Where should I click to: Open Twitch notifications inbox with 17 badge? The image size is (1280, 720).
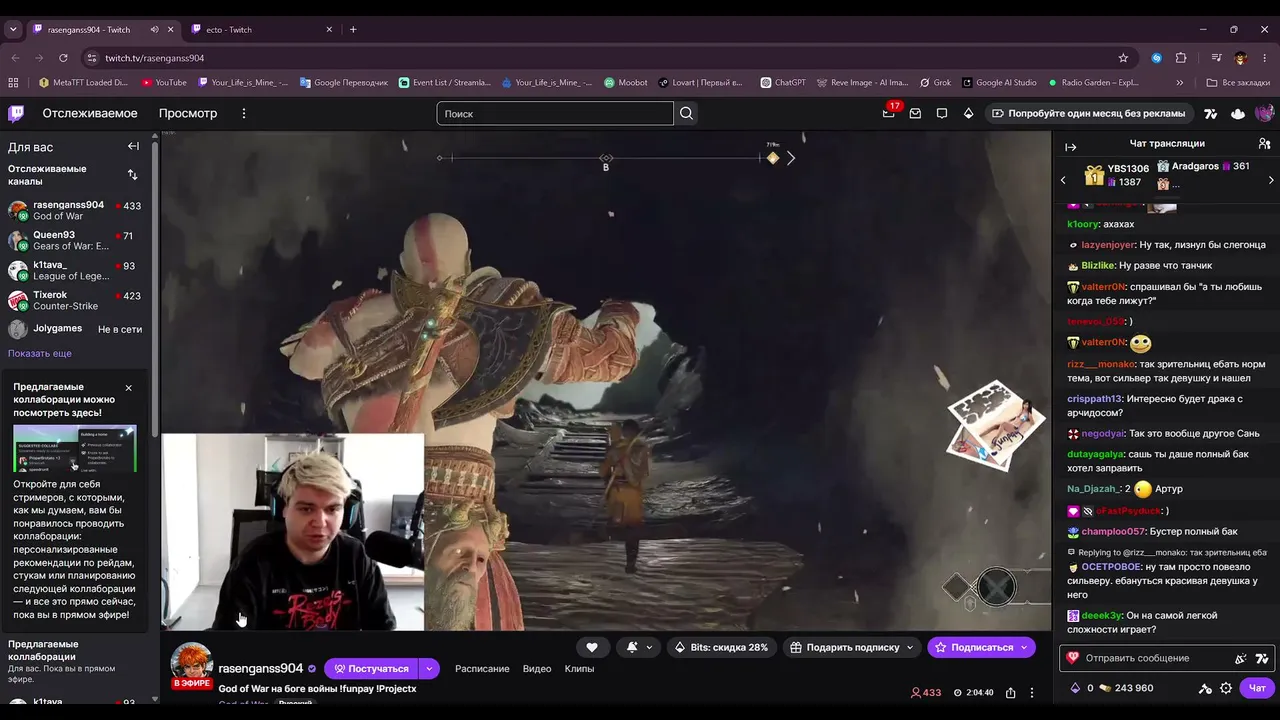pos(888,113)
